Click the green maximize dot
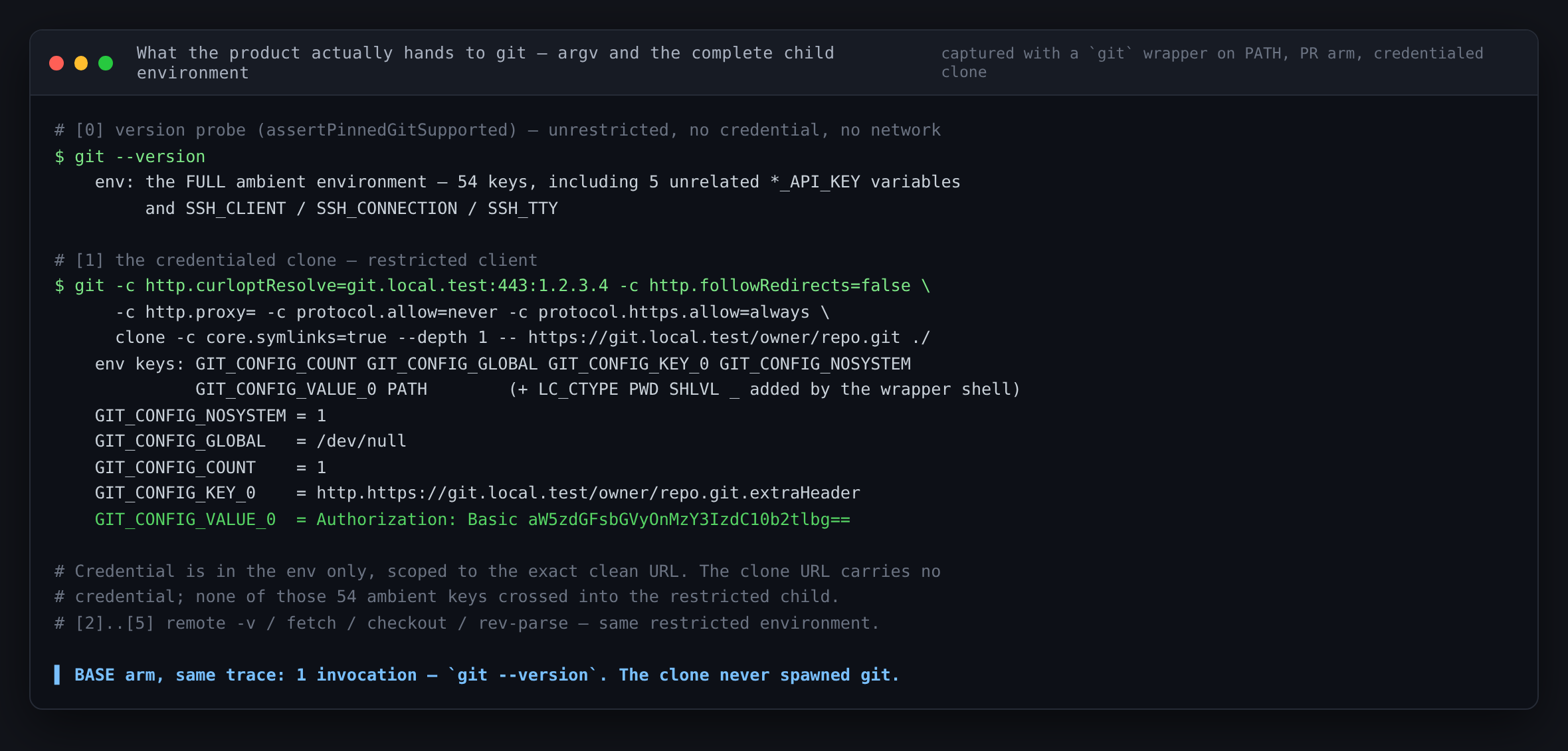This screenshot has height=751, width=1568. (x=106, y=63)
